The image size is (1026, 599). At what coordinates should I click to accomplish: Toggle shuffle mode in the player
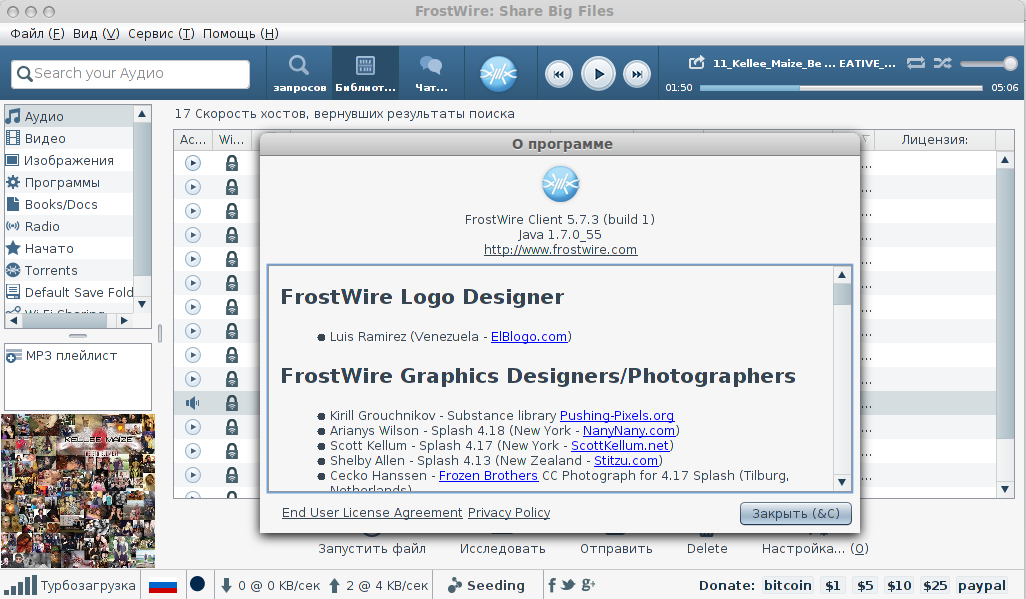click(x=942, y=63)
